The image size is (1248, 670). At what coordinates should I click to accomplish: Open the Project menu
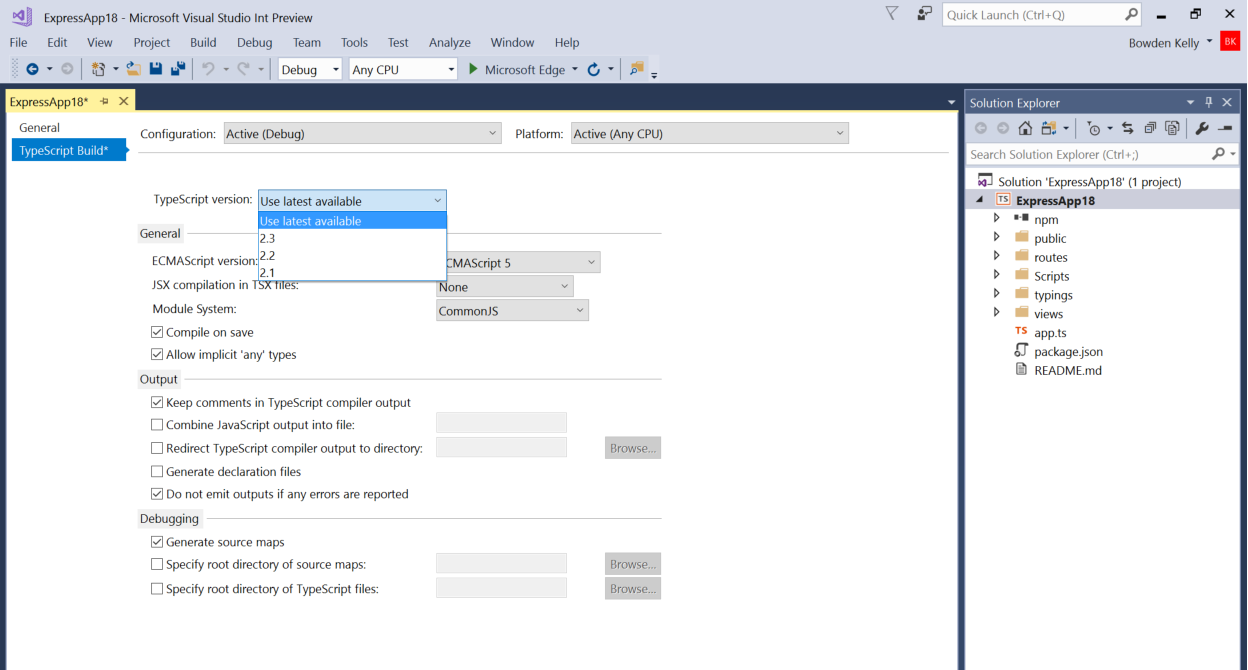[x=152, y=42]
